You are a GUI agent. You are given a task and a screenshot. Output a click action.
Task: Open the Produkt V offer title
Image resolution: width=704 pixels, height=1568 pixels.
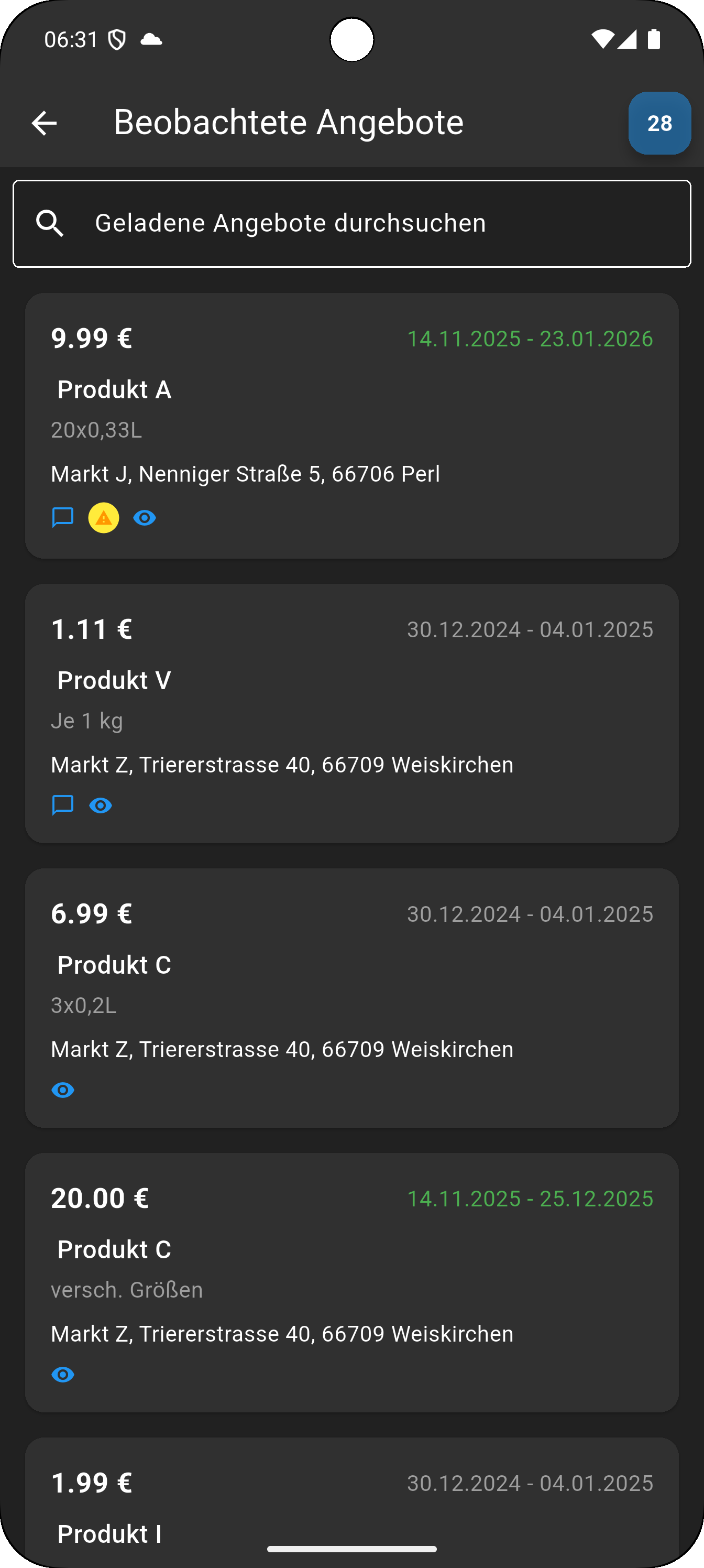(114, 681)
